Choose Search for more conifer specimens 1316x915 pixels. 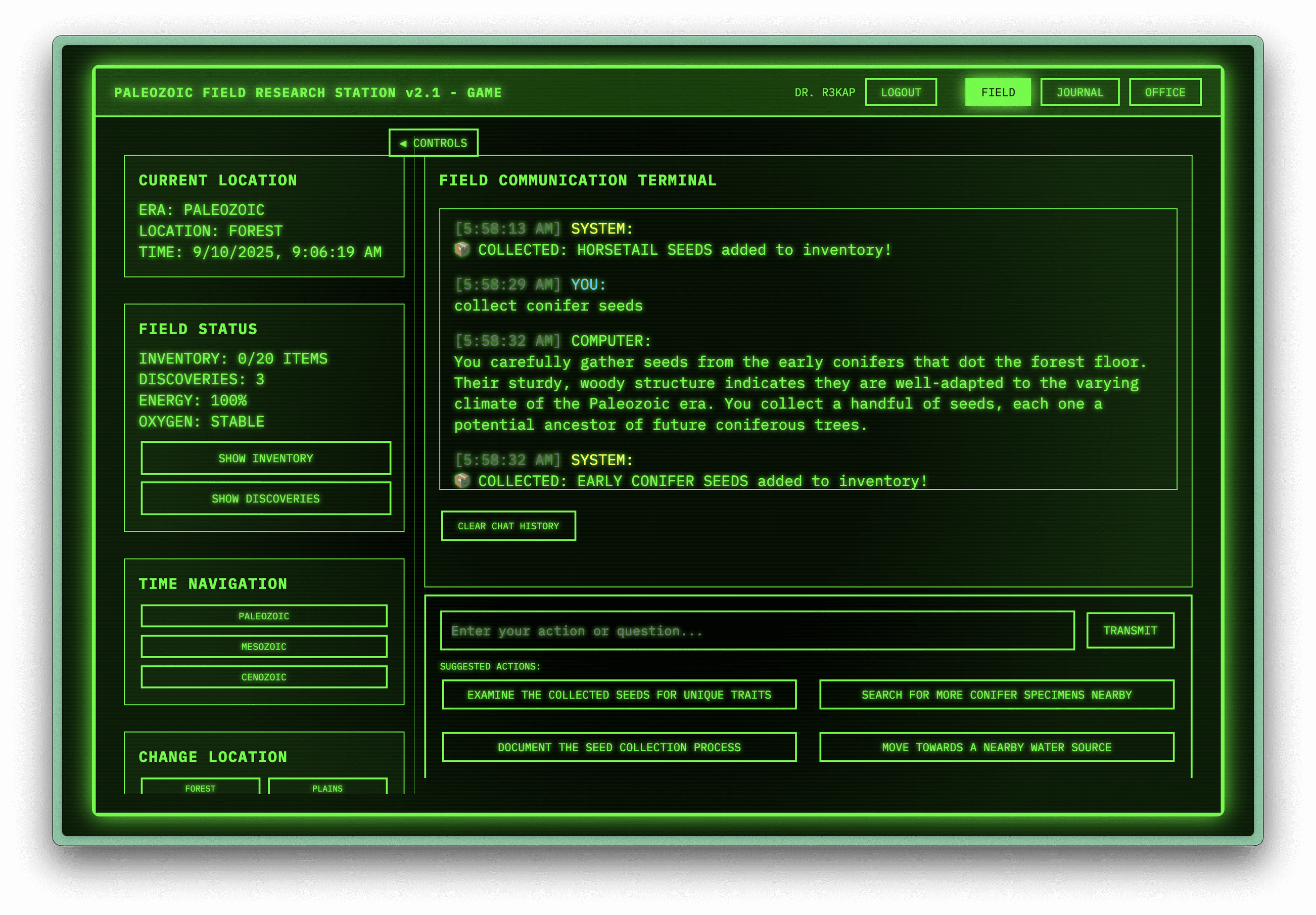point(996,694)
